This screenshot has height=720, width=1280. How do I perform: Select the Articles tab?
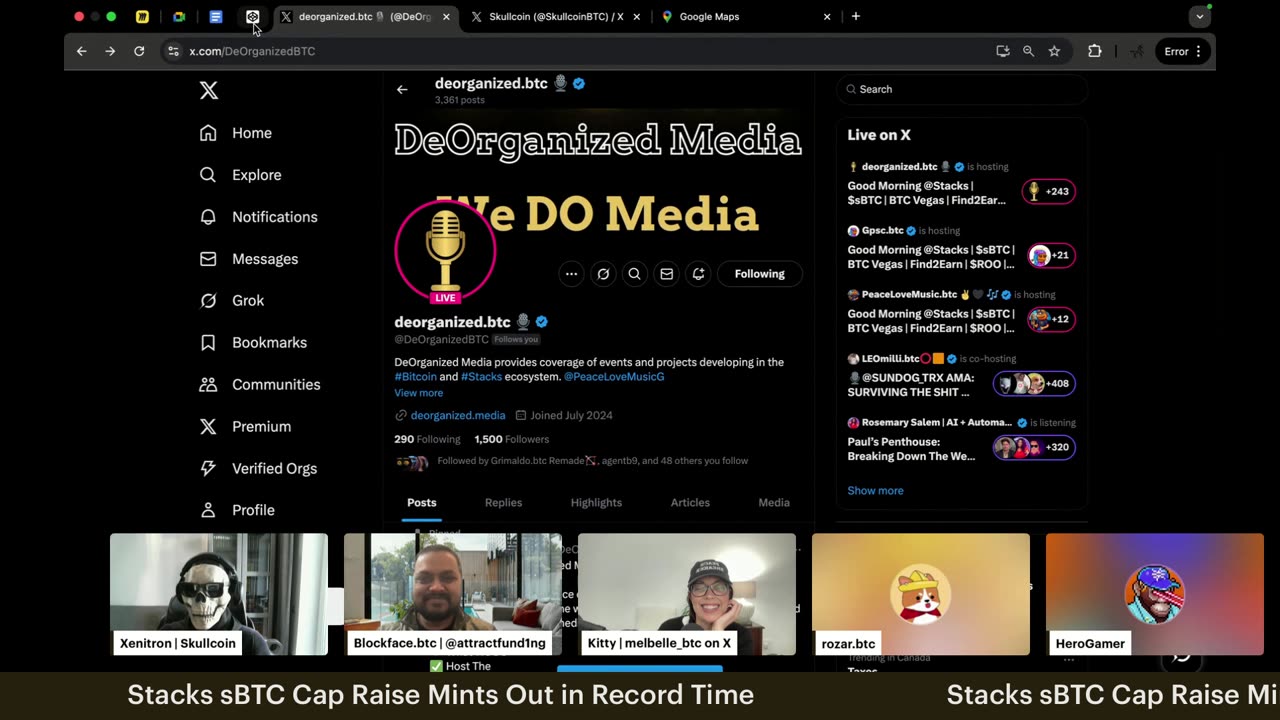point(690,503)
